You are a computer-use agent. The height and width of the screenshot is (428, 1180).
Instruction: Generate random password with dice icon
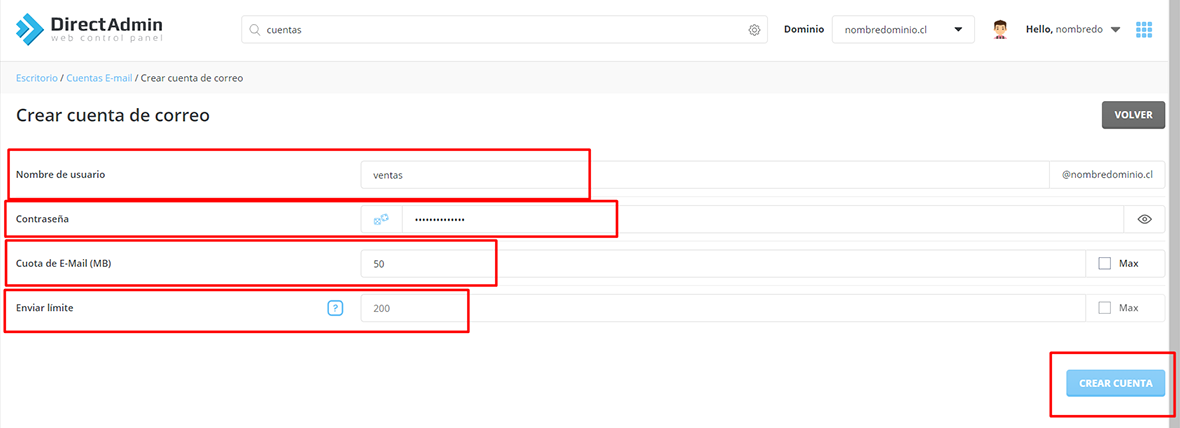(x=381, y=220)
